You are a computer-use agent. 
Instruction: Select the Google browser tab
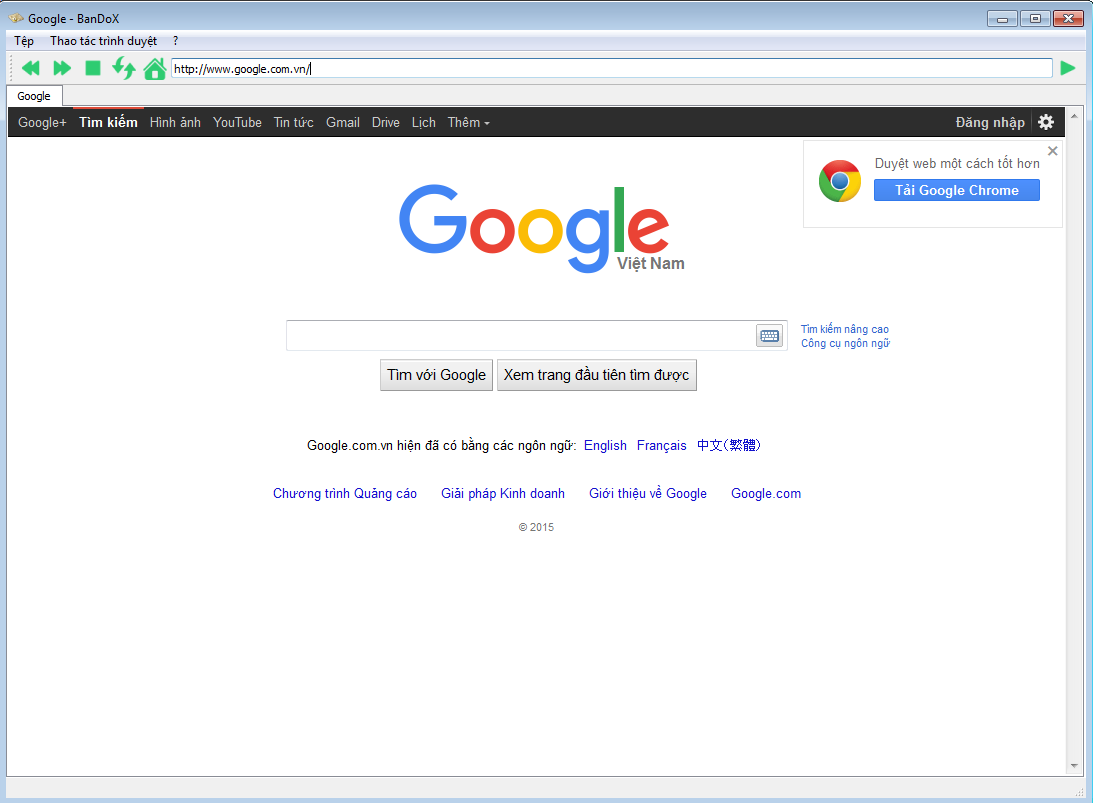tap(34, 96)
